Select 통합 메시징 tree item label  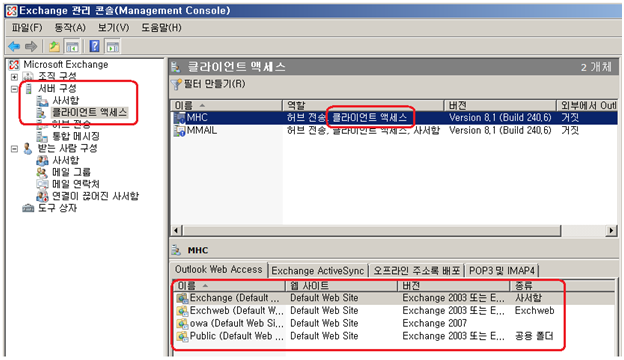tap(76, 136)
